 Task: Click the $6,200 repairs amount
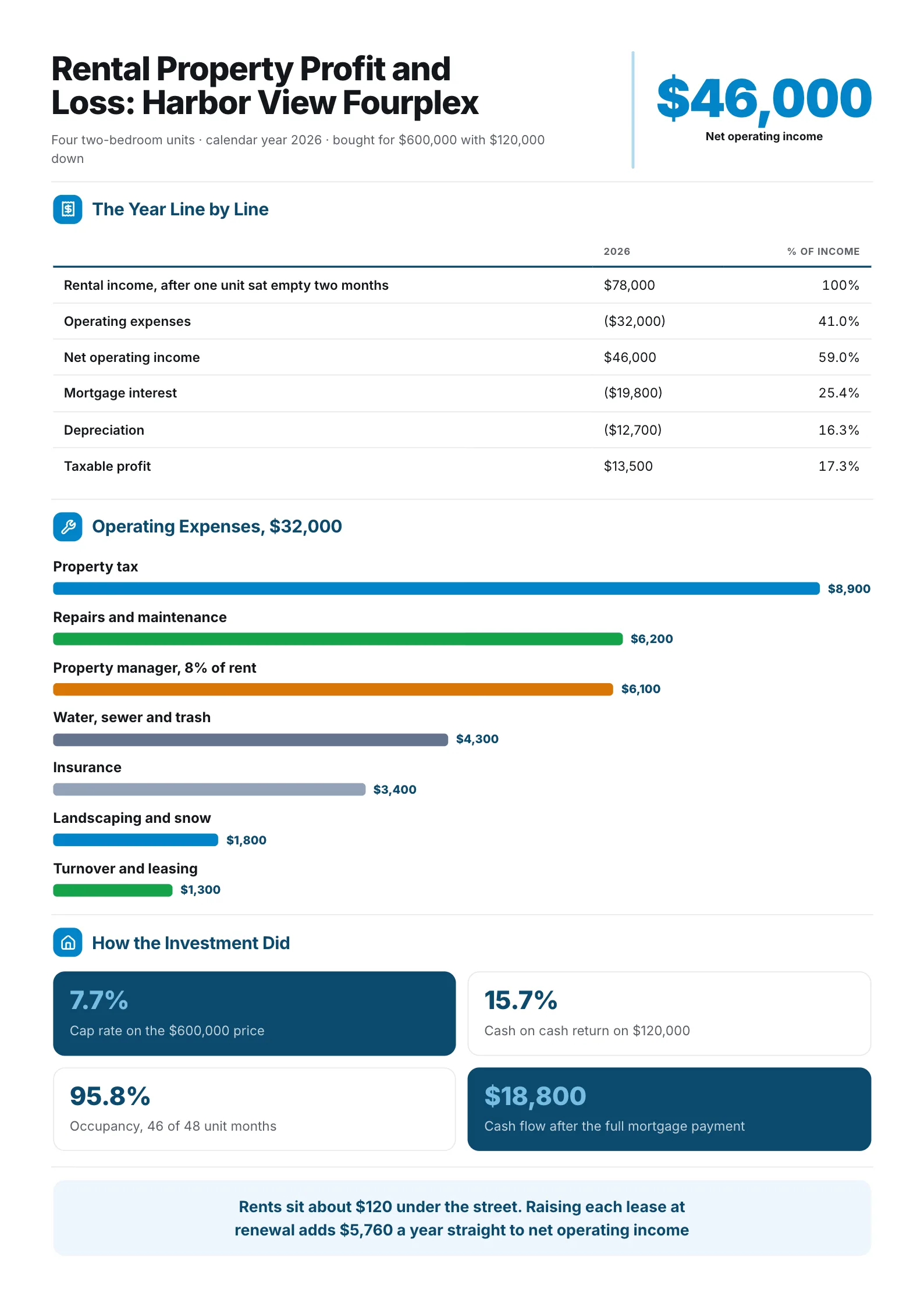tap(652, 639)
